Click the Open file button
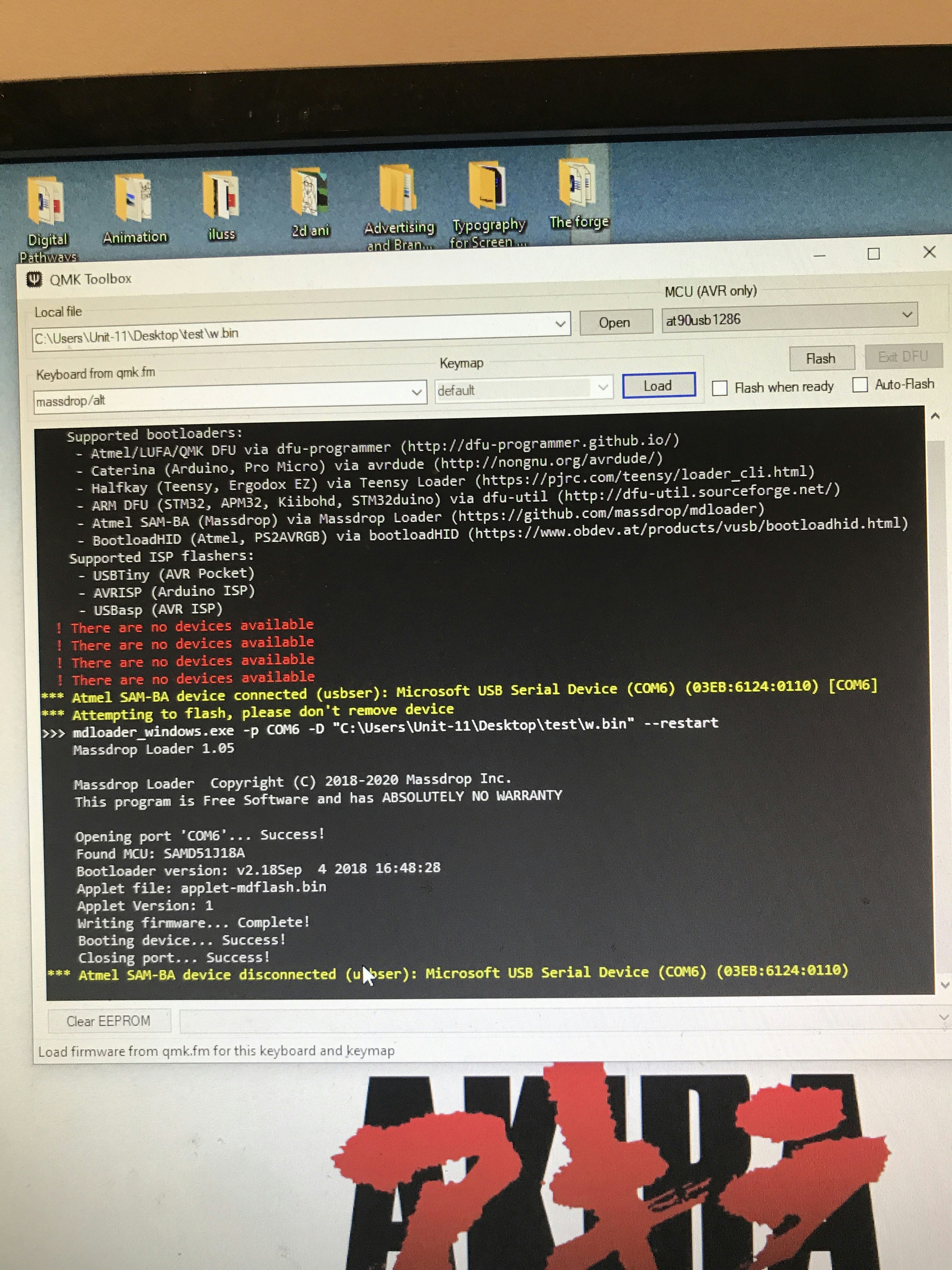 (615, 323)
